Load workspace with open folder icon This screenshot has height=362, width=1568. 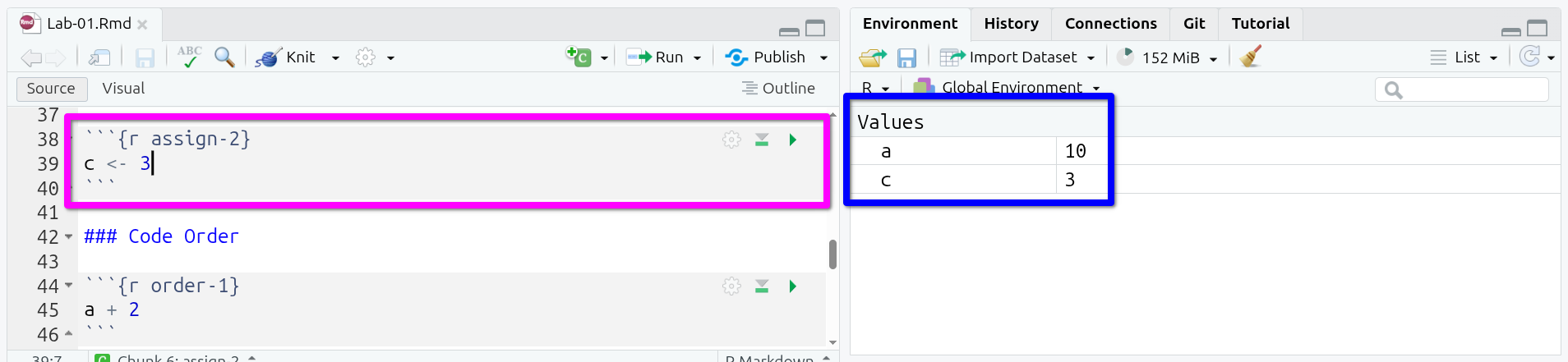pos(872,57)
